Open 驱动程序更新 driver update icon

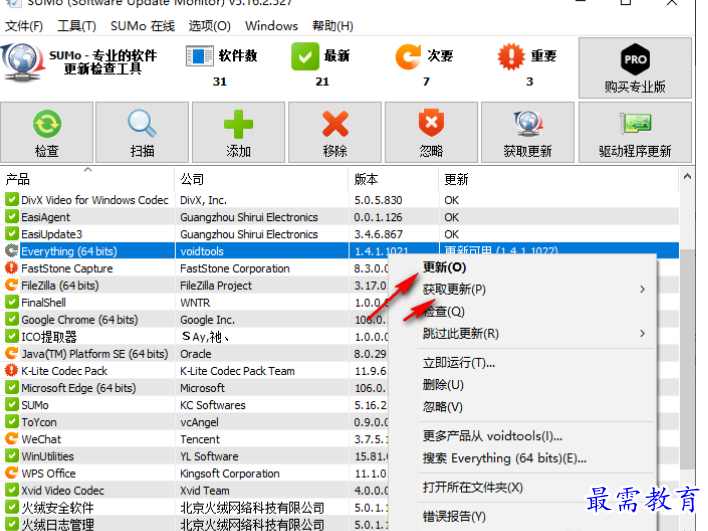pos(635,123)
